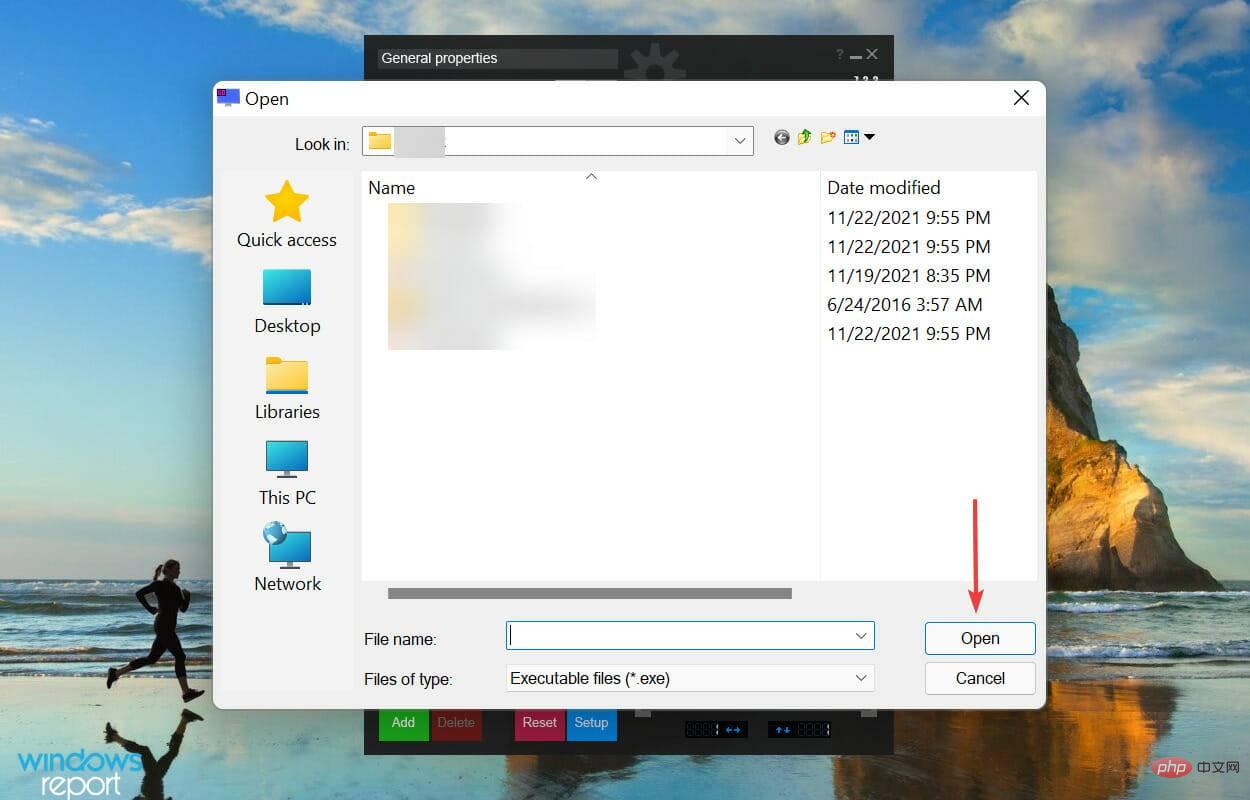This screenshot has height=800, width=1250.
Task: Open the Look in dropdown
Action: (x=738, y=140)
